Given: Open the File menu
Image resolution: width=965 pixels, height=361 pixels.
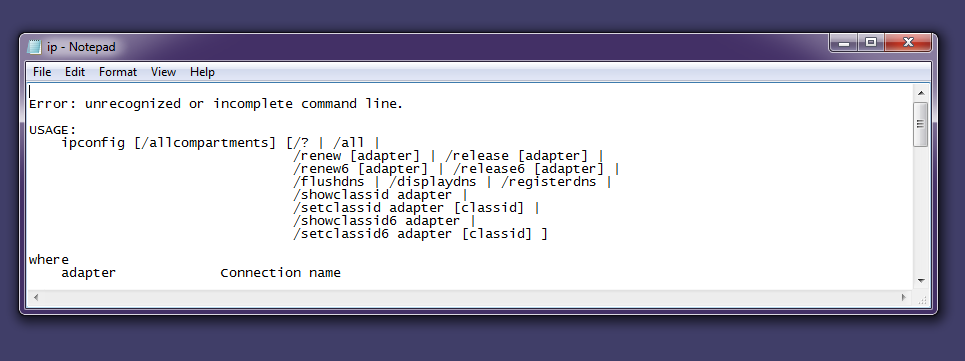Looking at the screenshot, I should (x=42, y=72).
